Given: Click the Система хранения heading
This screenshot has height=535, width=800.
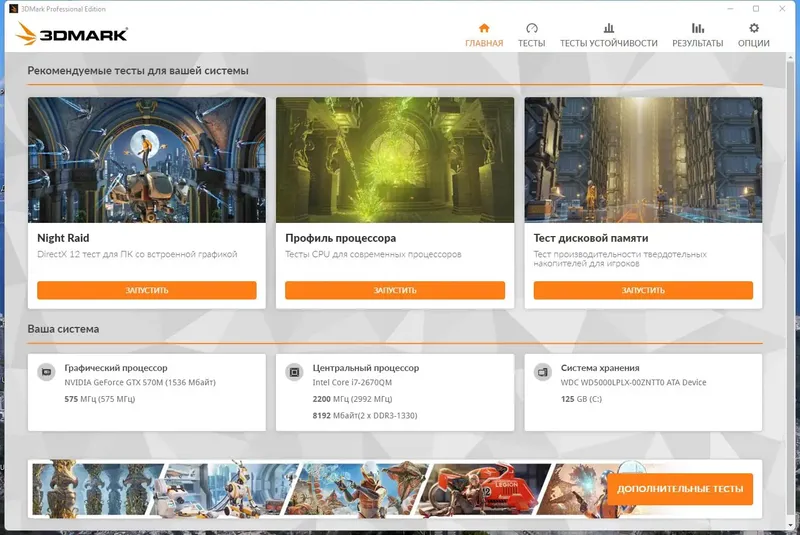Looking at the screenshot, I should point(600,368).
